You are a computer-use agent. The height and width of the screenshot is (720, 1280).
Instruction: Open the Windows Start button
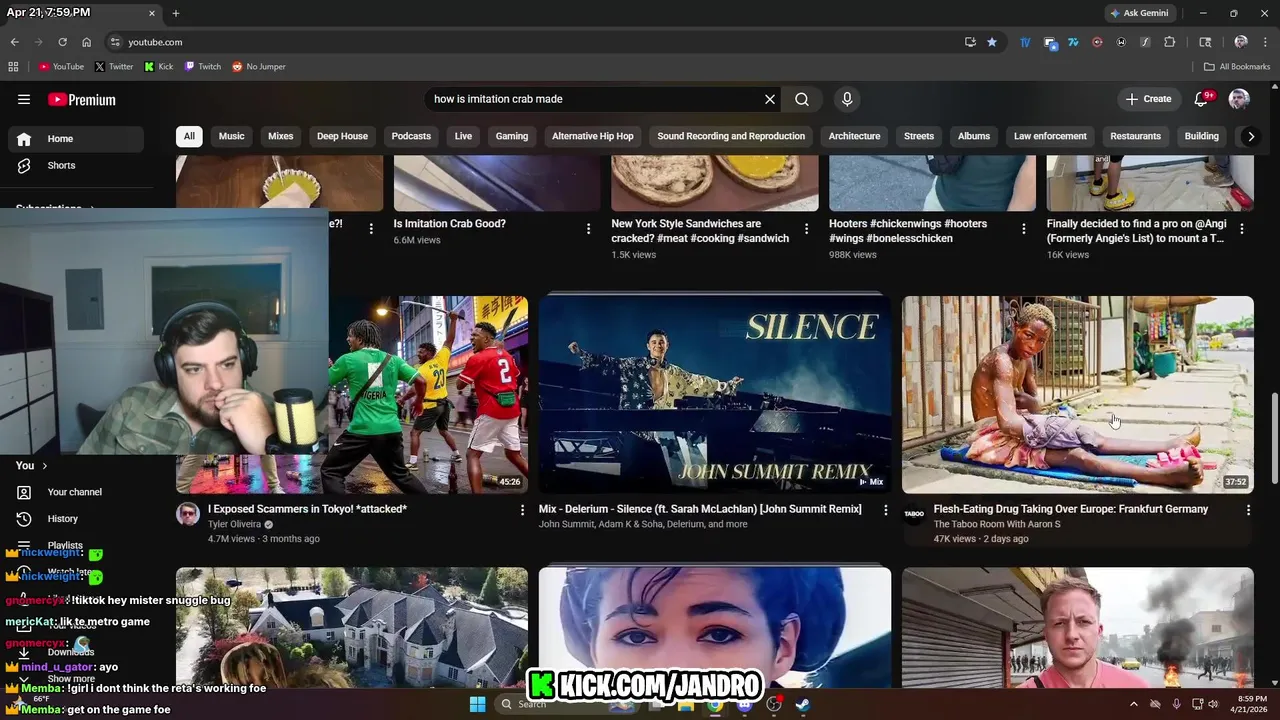(477, 704)
